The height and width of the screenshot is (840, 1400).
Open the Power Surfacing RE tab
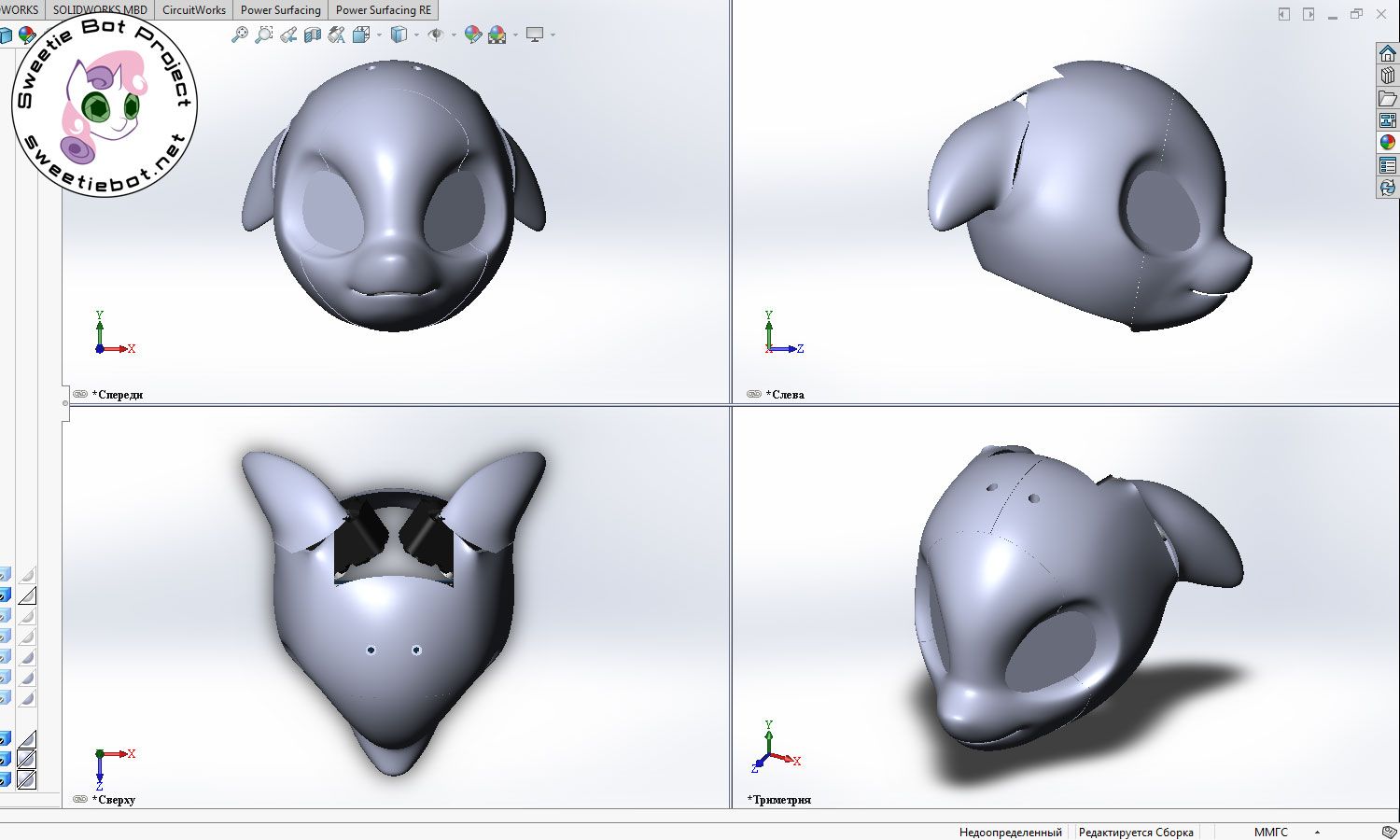tap(384, 10)
